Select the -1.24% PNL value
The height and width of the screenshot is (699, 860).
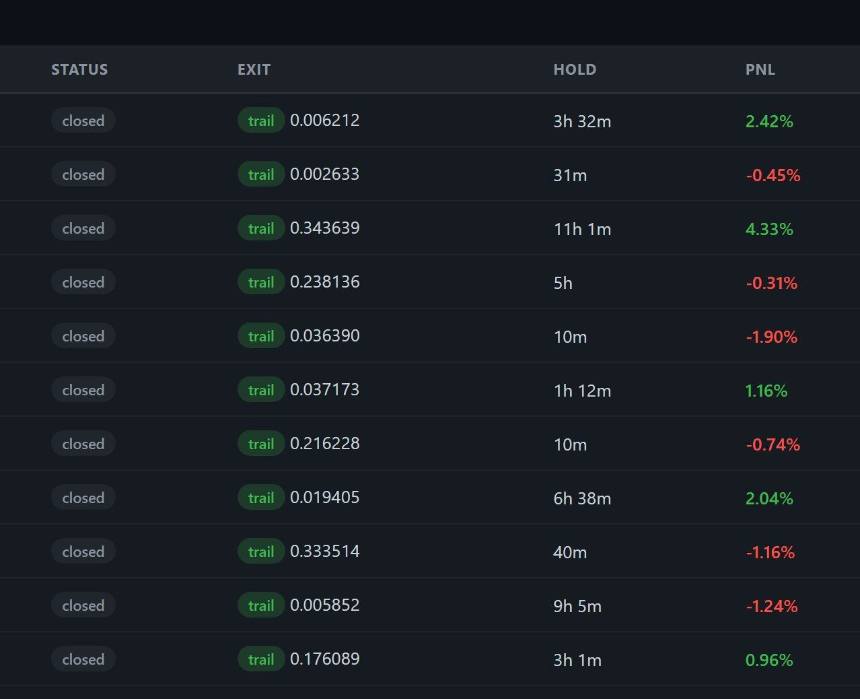(771, 606)
